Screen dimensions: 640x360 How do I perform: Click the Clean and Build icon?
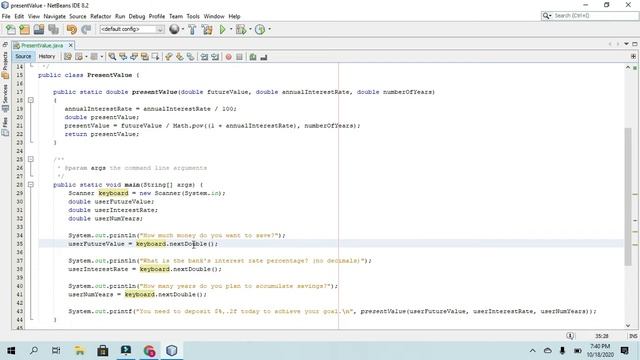207,29
